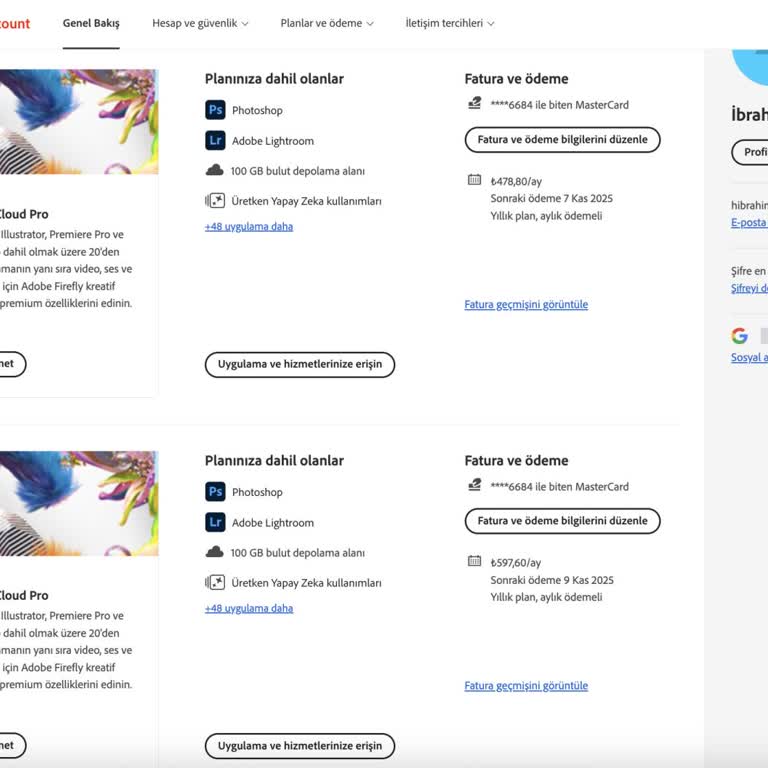The width and height of the screenshot is (768, 768).
Task: Click '100 GB bulut depolama alanı' in first plan
Action: click(x=298, y=171)
